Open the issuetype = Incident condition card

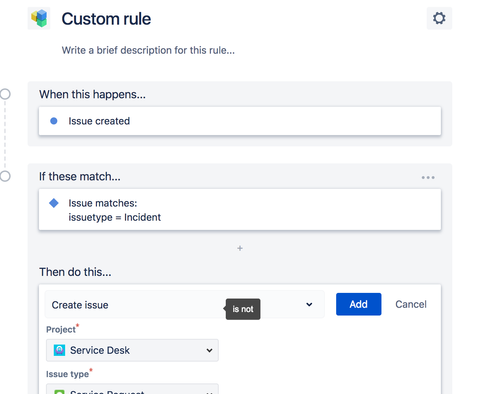point(240,209)
